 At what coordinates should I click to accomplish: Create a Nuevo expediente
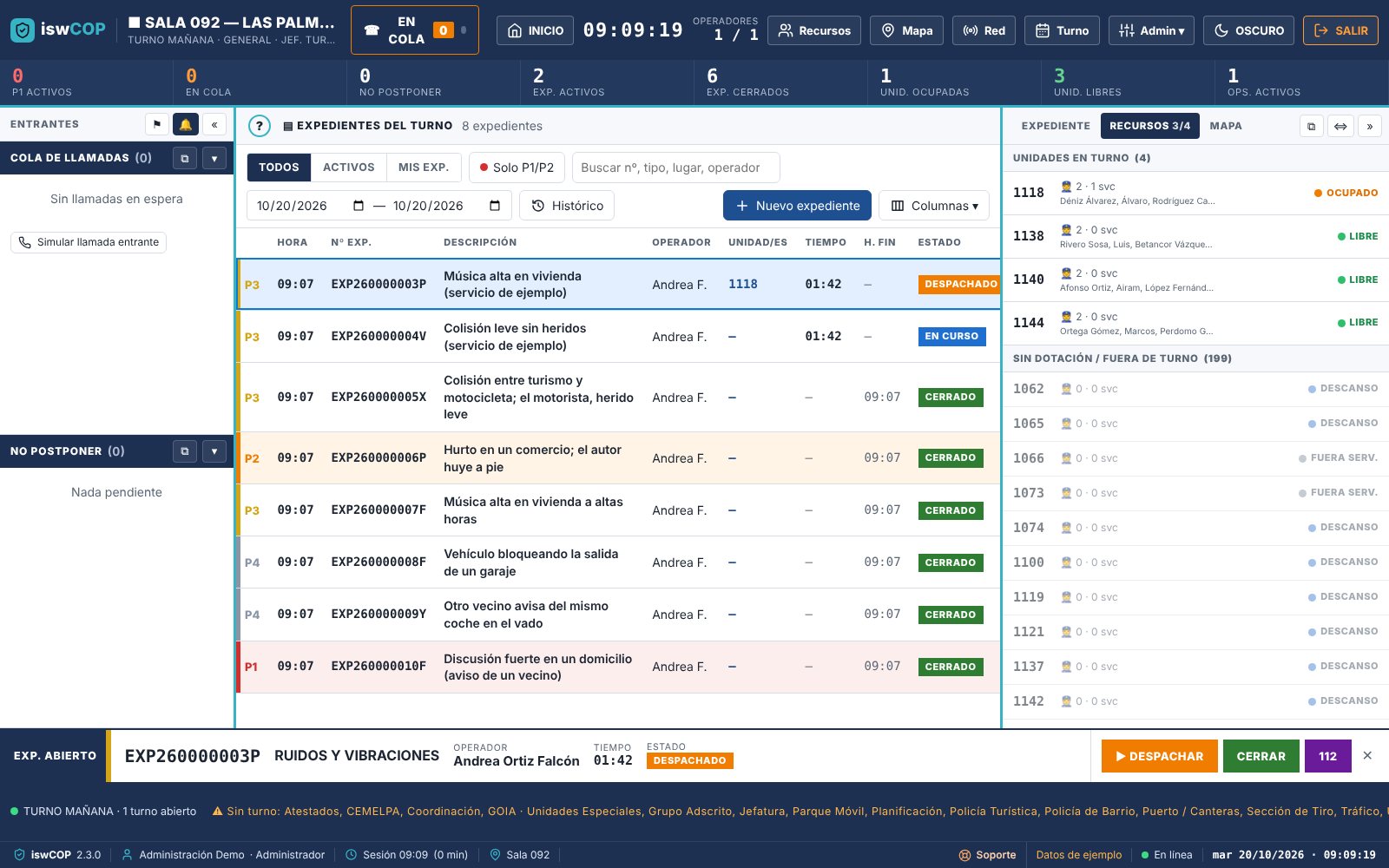point(797,206)
